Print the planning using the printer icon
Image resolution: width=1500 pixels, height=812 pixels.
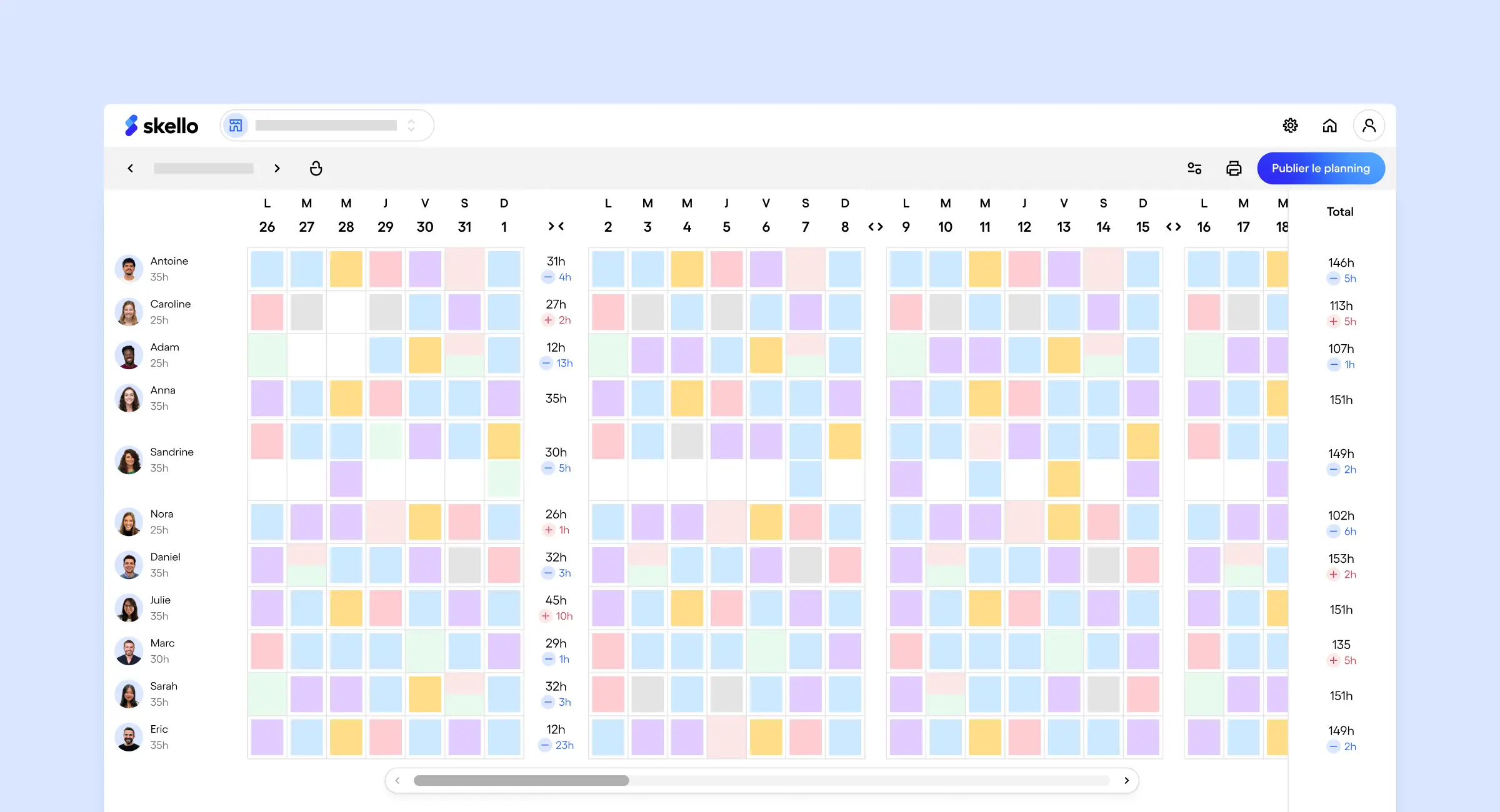[x=1234, y=168]
